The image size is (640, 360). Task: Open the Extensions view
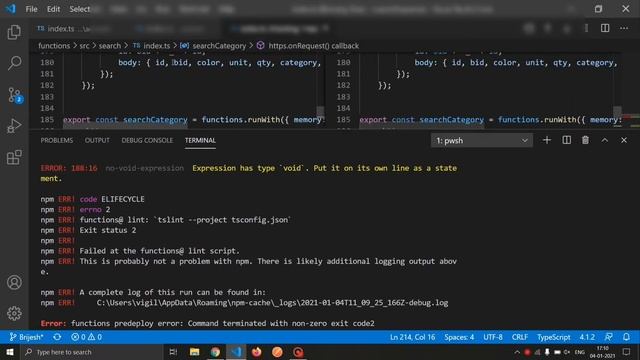pyautogui.click(x=14, y=157)
